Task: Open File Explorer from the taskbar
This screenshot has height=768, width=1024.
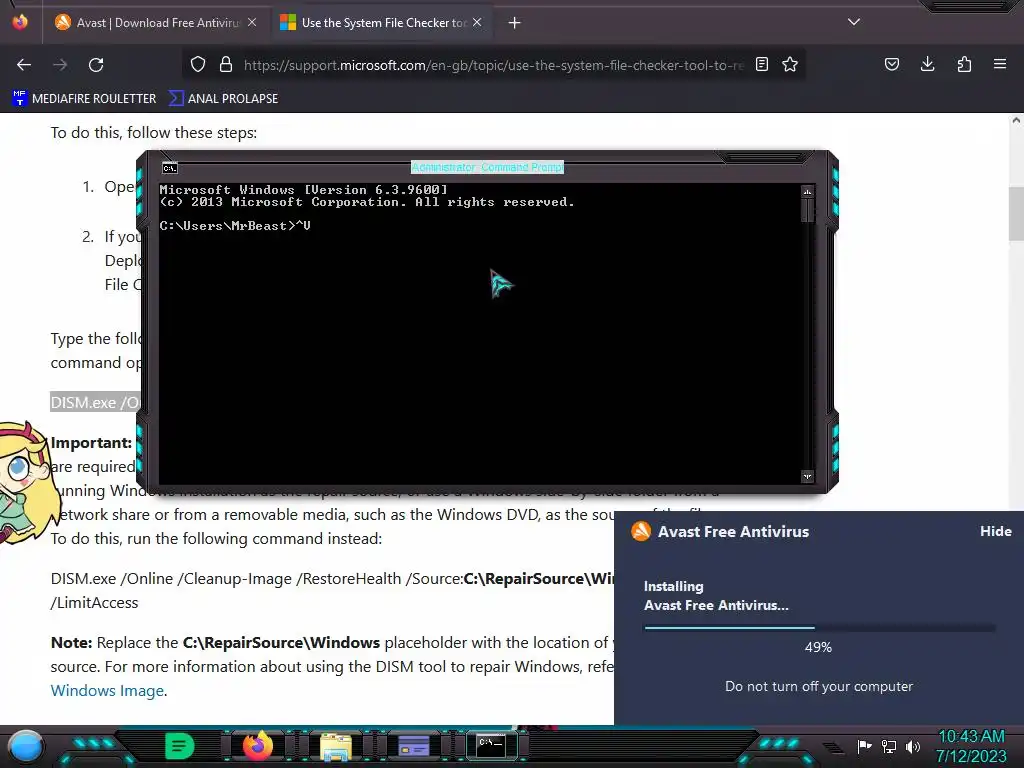Action: click(336, 747)
